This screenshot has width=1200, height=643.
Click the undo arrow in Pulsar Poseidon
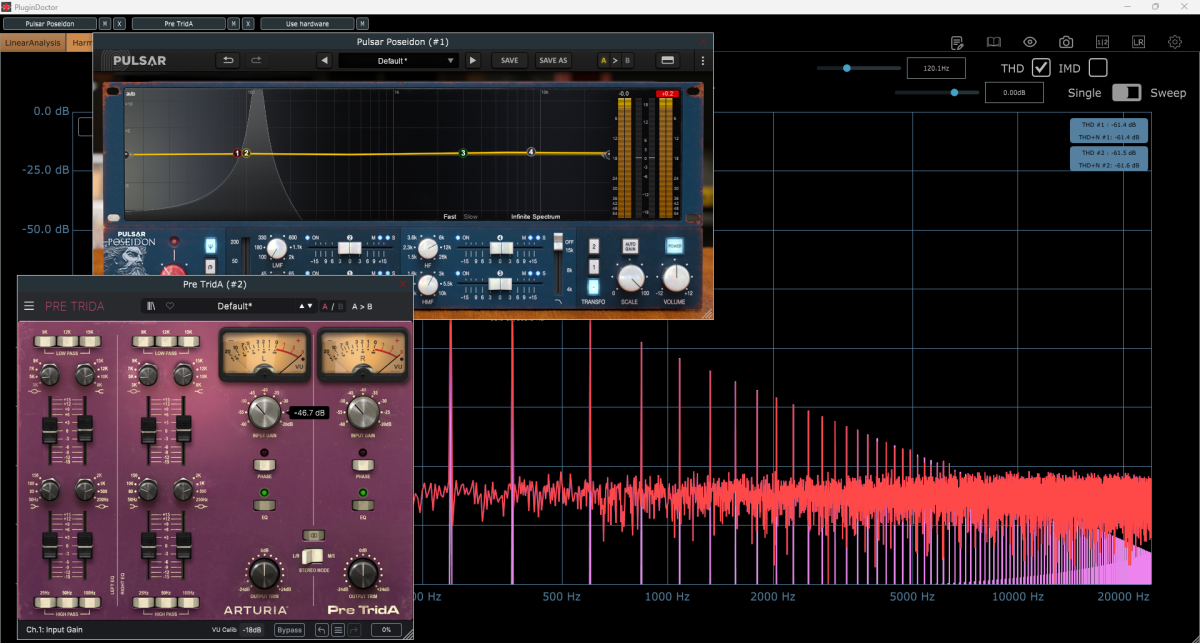[x=228, y=60]
